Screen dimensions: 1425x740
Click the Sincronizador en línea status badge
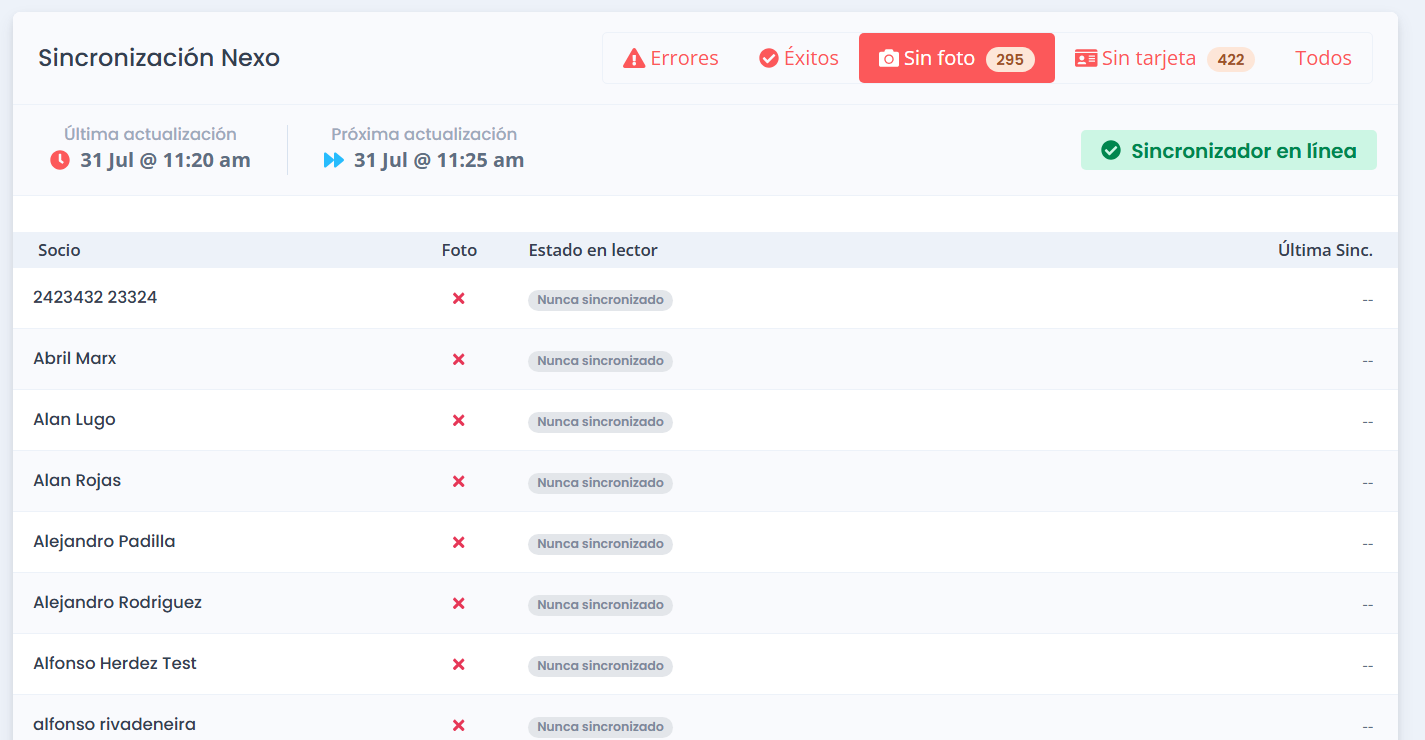(x=1229, y=150)
